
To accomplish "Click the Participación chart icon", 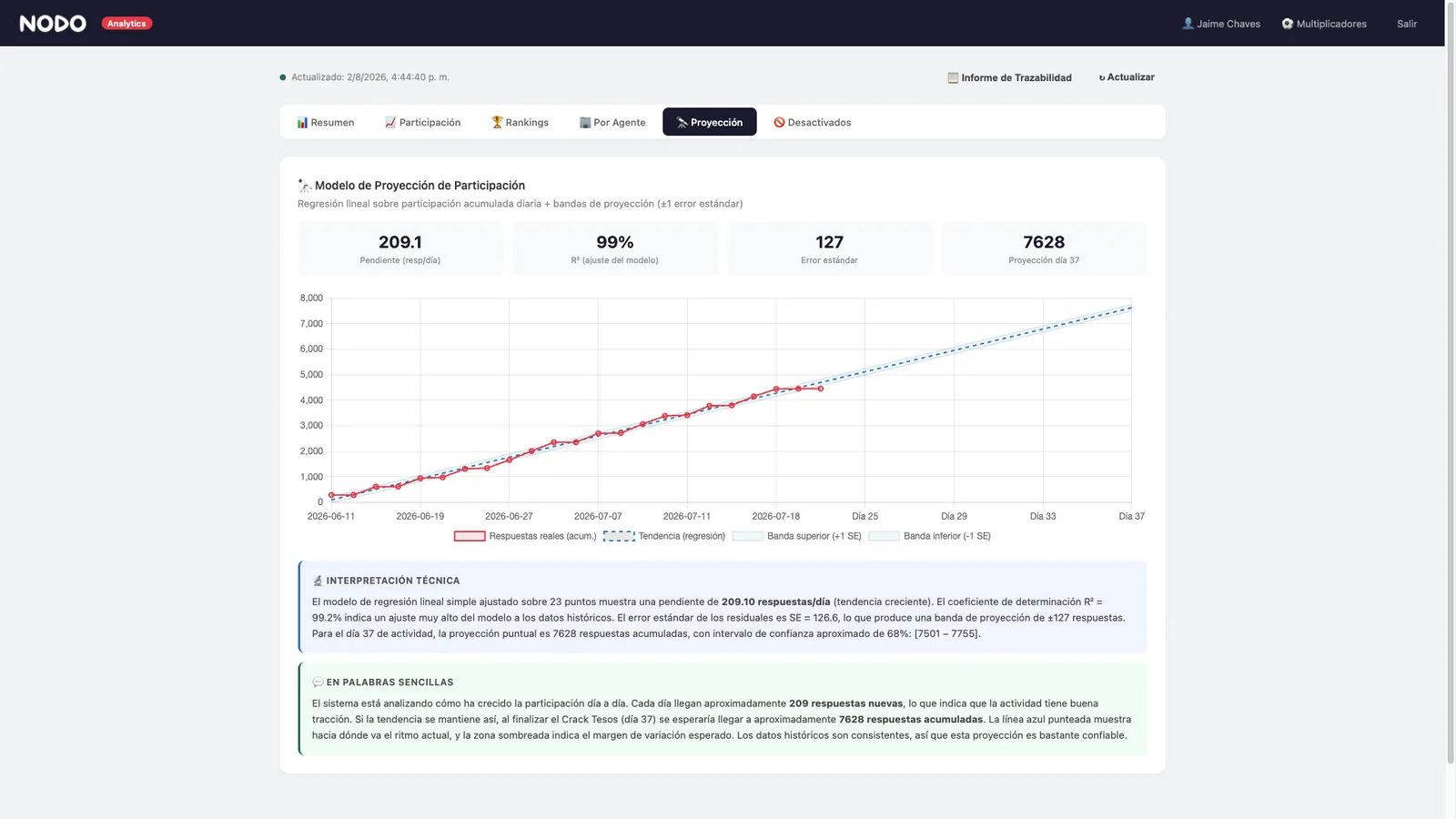I will 390,122.
